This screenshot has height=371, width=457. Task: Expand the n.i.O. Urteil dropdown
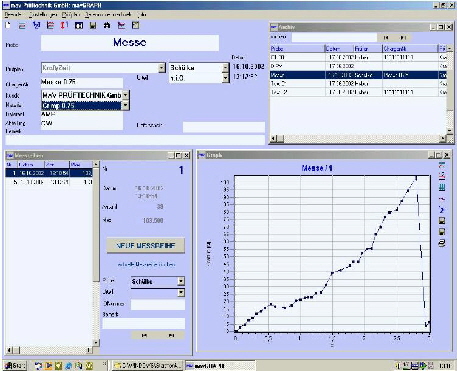coord(226,78)
